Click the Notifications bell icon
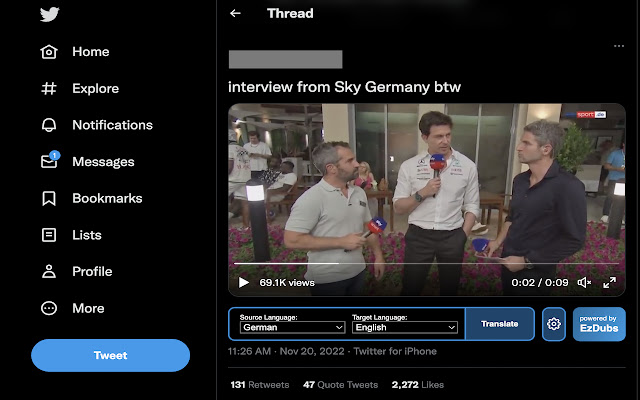Viewport: 640px width, 400px height. 49,125
